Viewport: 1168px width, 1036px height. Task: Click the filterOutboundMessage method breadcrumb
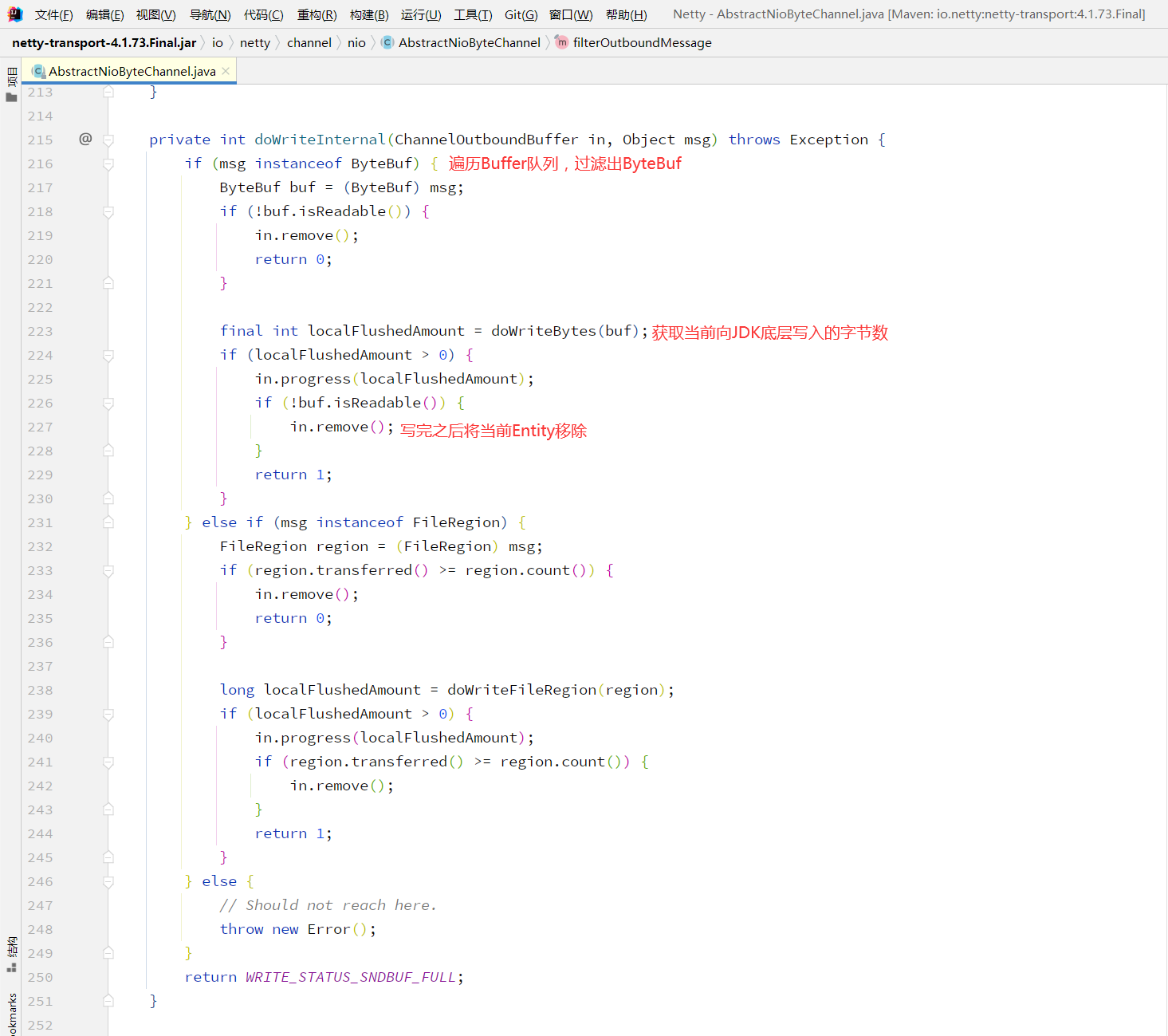click(x=643, y=42)
